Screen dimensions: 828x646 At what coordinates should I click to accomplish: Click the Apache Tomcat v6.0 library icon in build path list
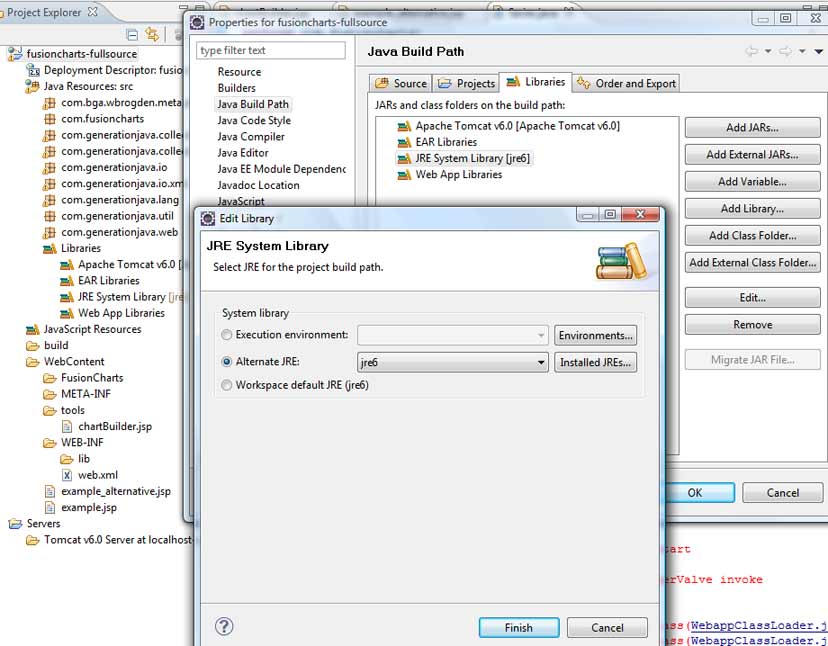click(404, 126)
